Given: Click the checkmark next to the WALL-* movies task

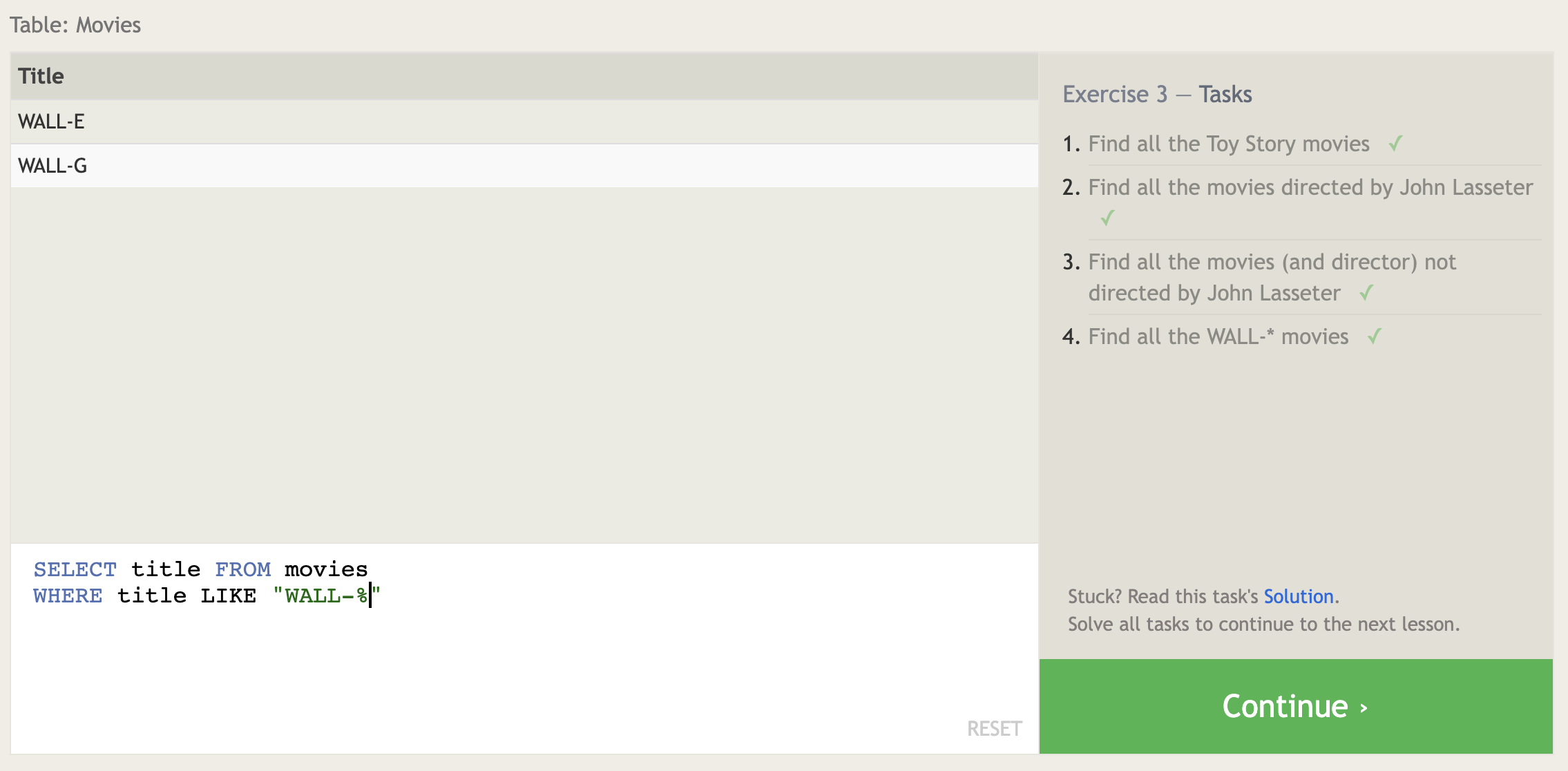Looking at the screenshot, I should click(x=1374, y=336).
